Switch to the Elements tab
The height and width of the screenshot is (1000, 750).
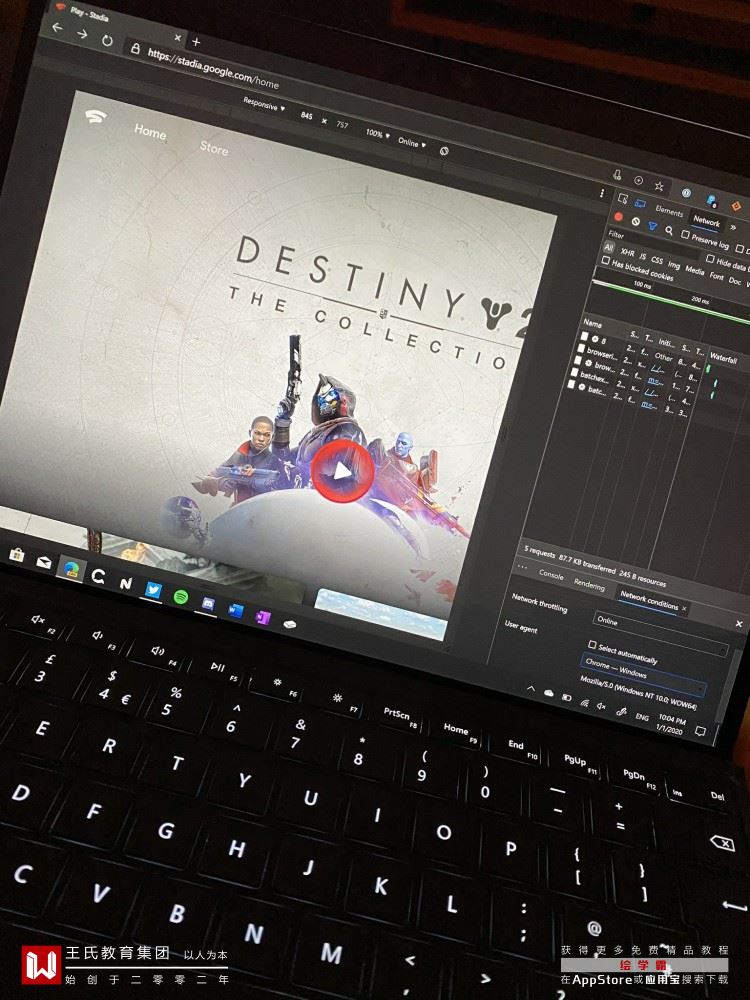tap(668, 211)
